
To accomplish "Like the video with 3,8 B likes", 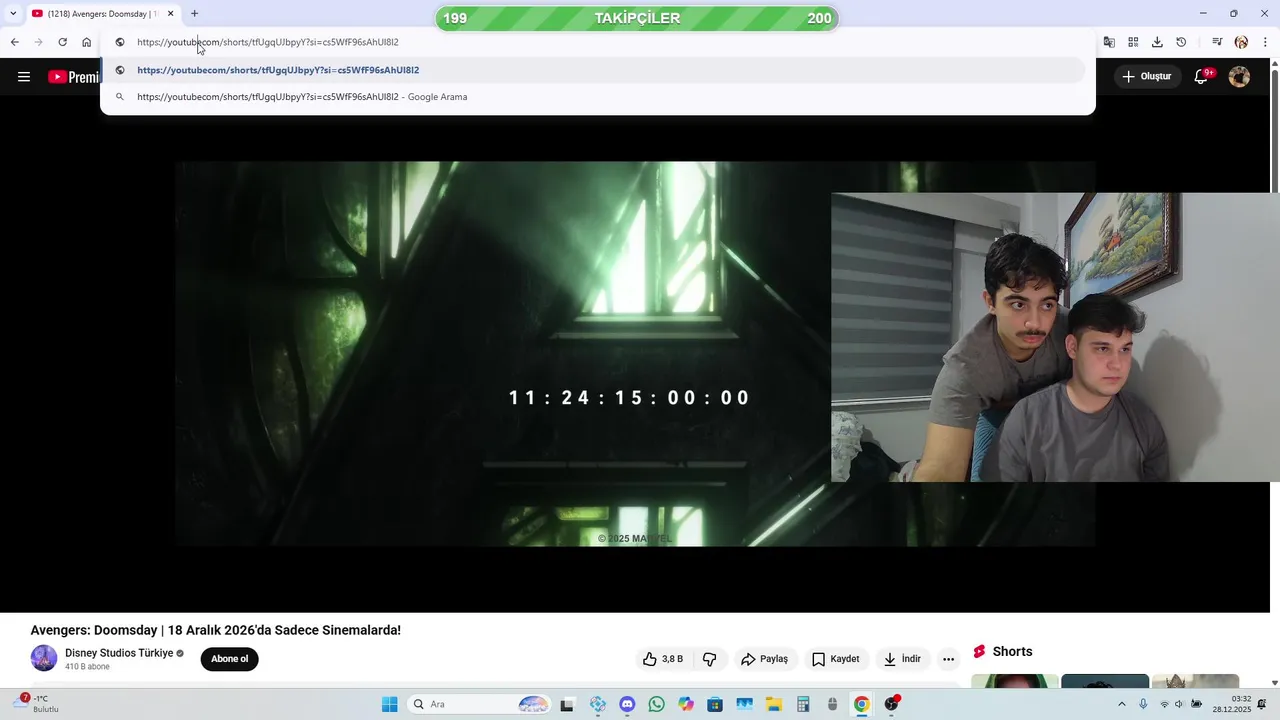I will pyautogui.click(x=663, y=659).
